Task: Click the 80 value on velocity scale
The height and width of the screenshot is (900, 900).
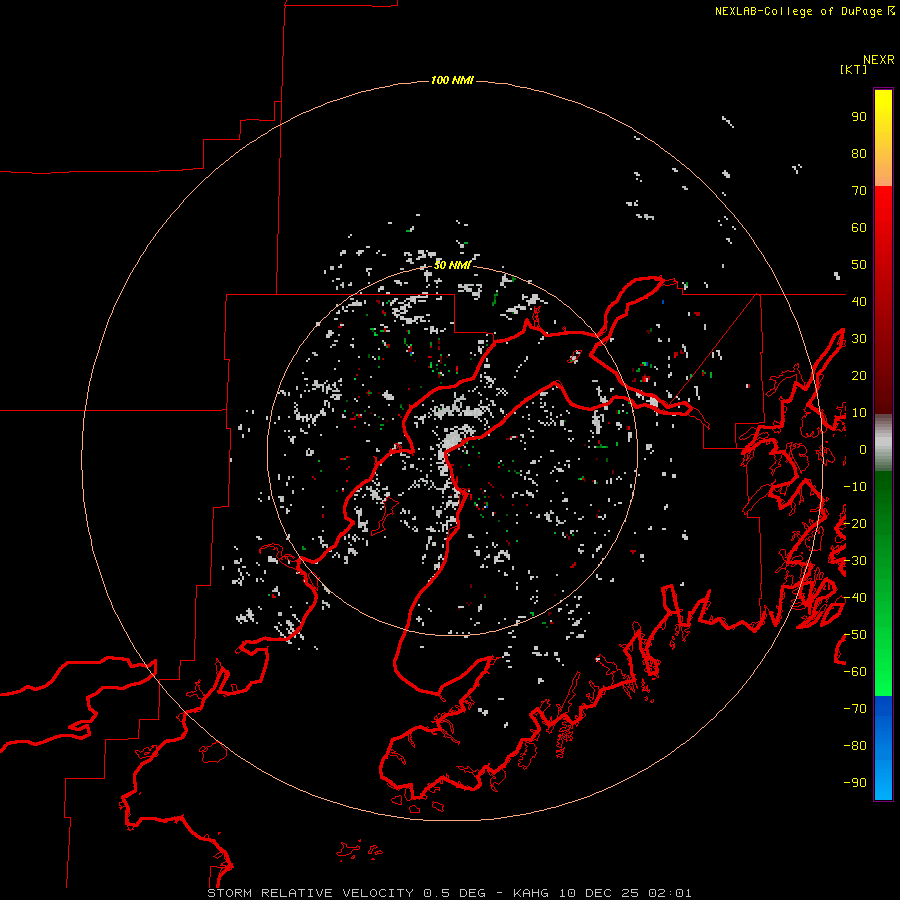Action: tap(859, 154)
